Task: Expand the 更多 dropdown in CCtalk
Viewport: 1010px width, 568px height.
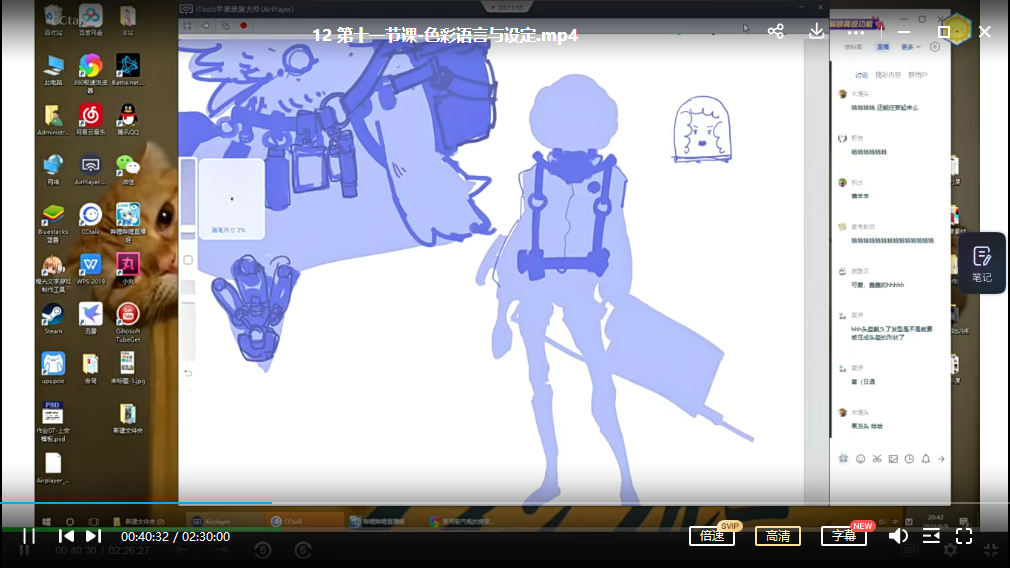Action: pyautogui.click(x=910, y=47)
